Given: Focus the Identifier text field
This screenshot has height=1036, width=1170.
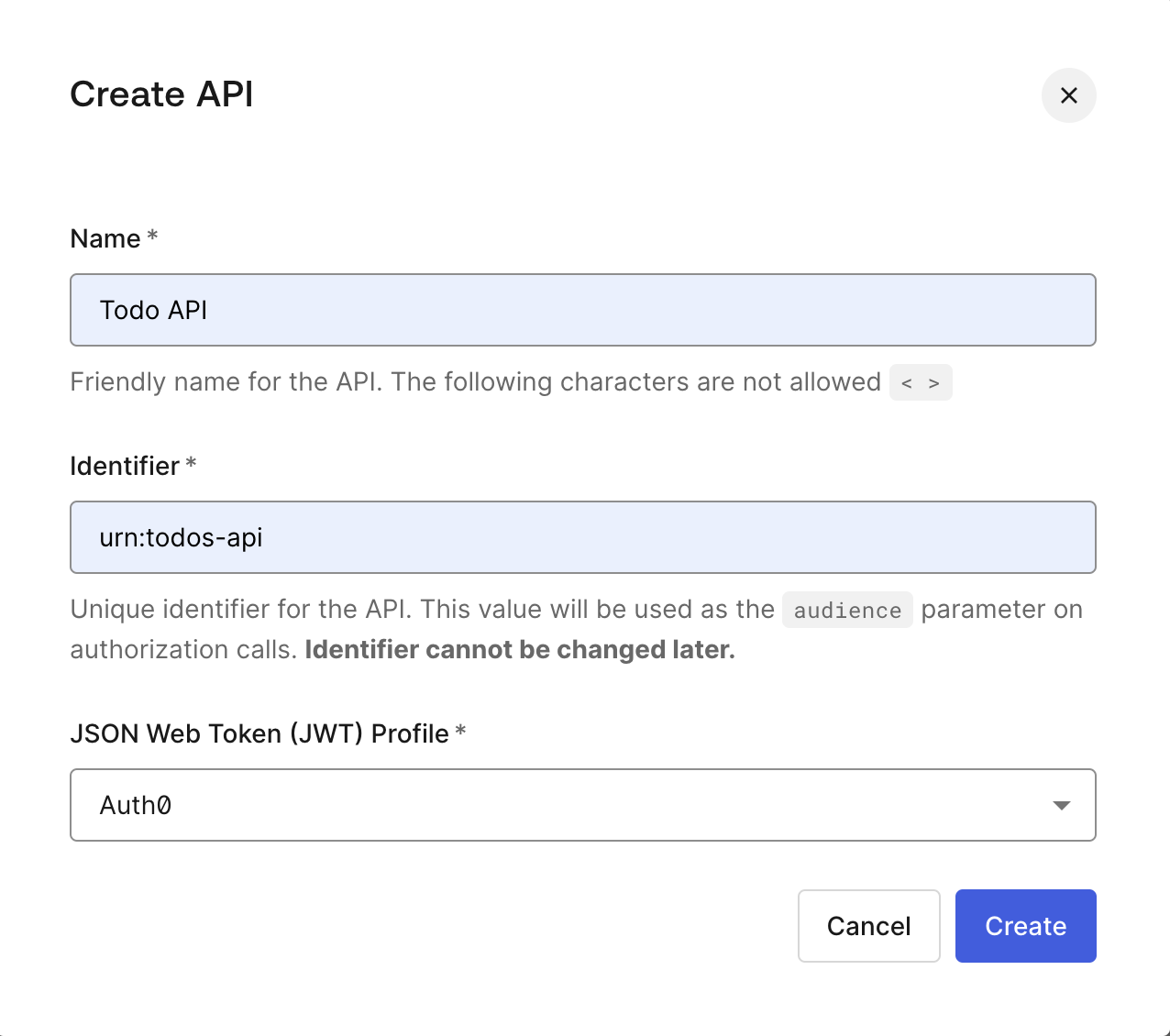Looking at the screenshot, I should point(582,537).
